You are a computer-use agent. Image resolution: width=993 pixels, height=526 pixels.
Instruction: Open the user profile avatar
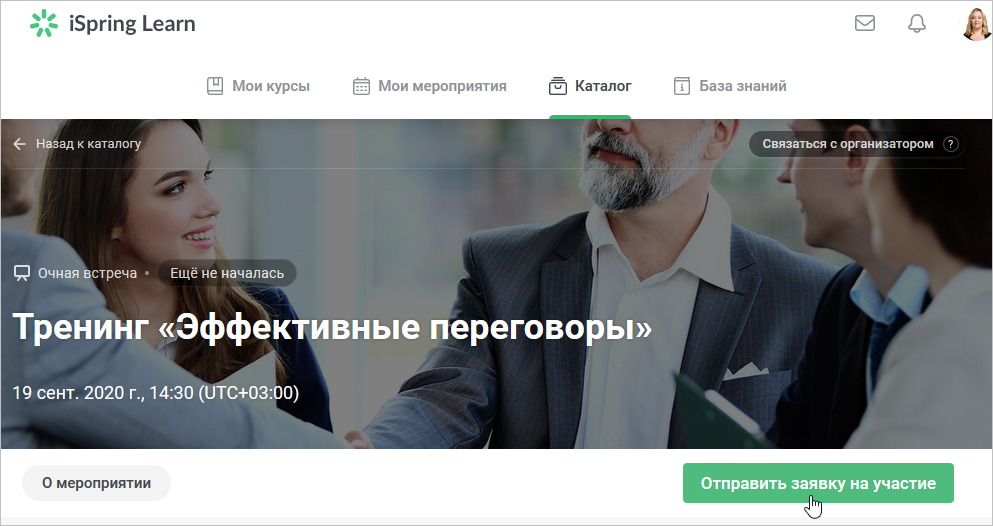pyautogui.click(x=977, y=24)
